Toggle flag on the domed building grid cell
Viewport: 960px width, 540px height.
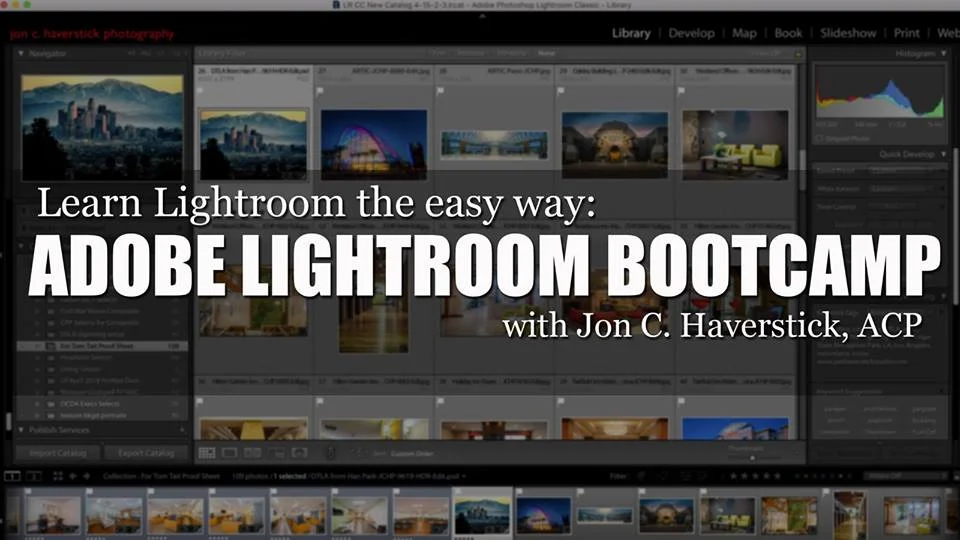[x=561, y=91]
